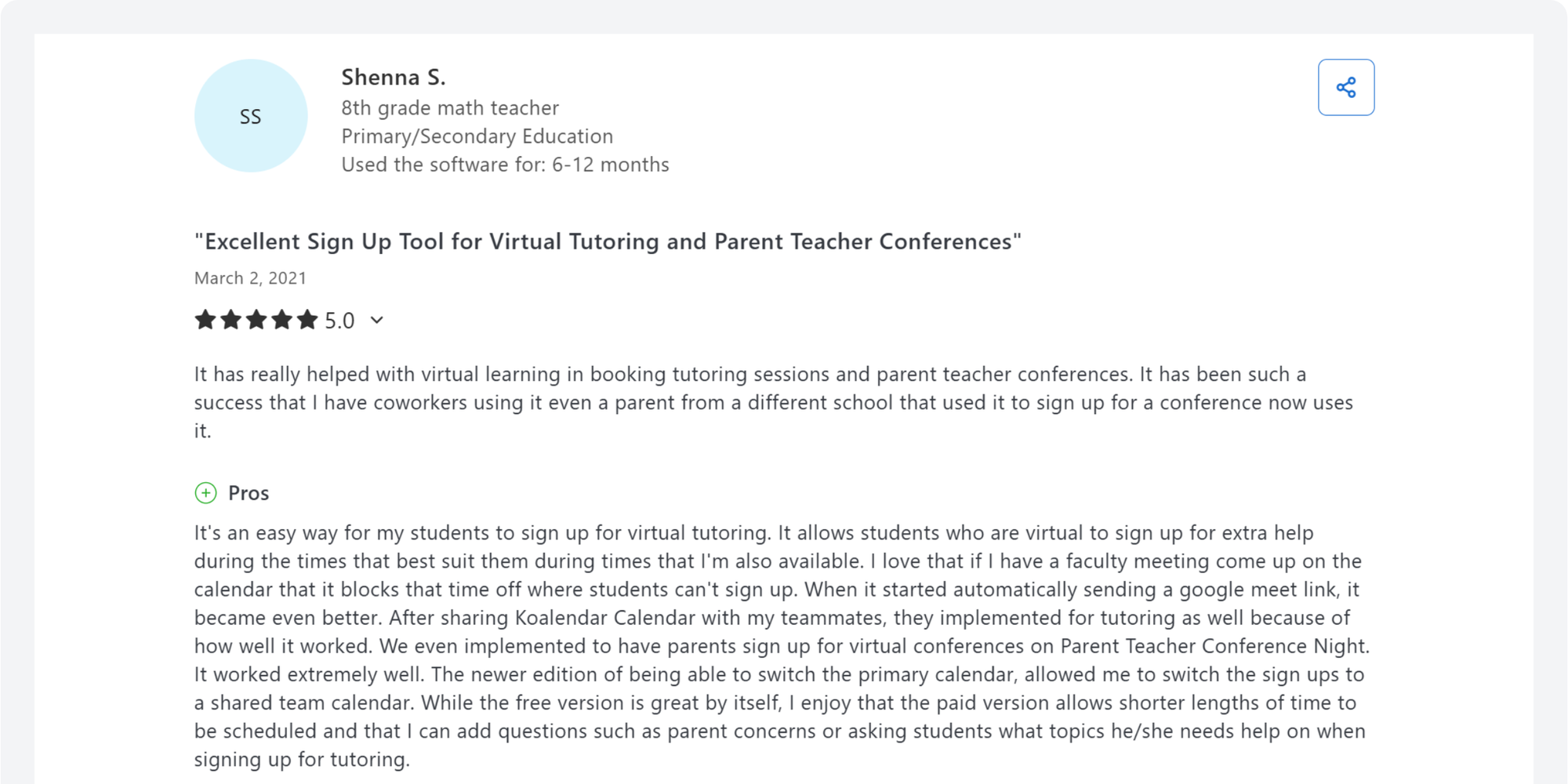Screen dimensions: 1568x784
Task: Click the Primary/Secondary Education industry label
Action: tap(477, 136)
